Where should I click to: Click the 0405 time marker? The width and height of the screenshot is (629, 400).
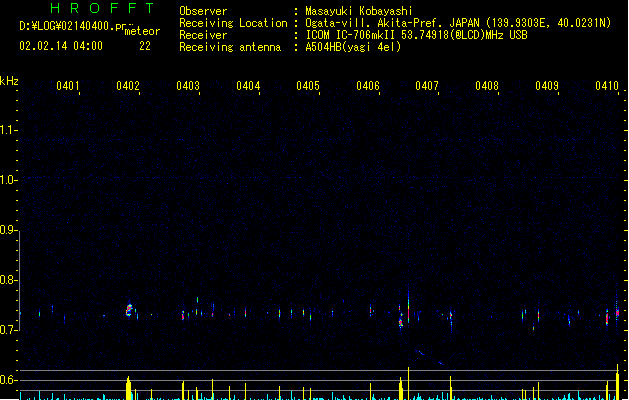pos(308,86)
